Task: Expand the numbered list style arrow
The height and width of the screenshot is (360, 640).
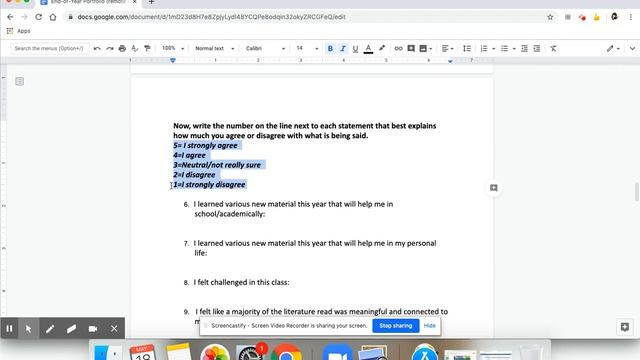Action: click(493, 49)
